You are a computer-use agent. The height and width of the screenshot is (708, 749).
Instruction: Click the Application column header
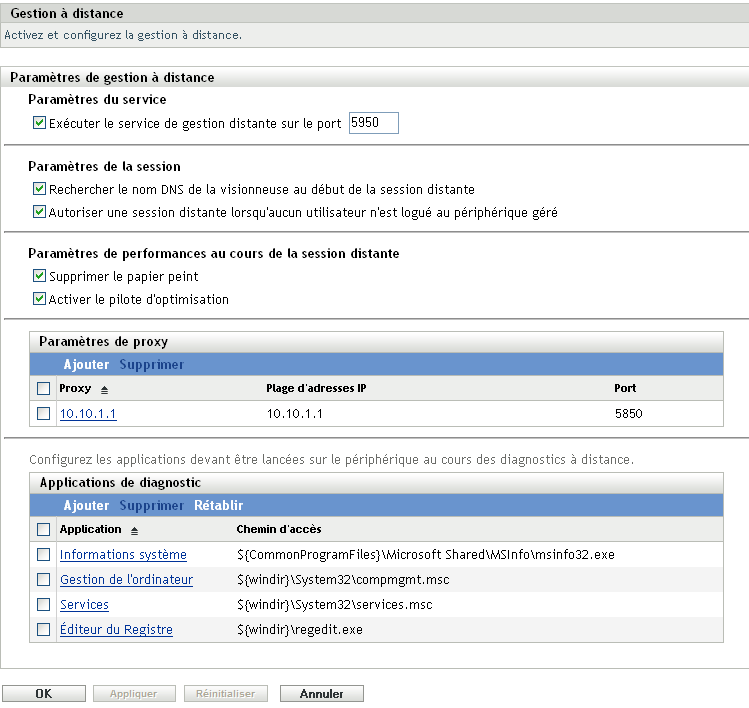pos(90,529)
